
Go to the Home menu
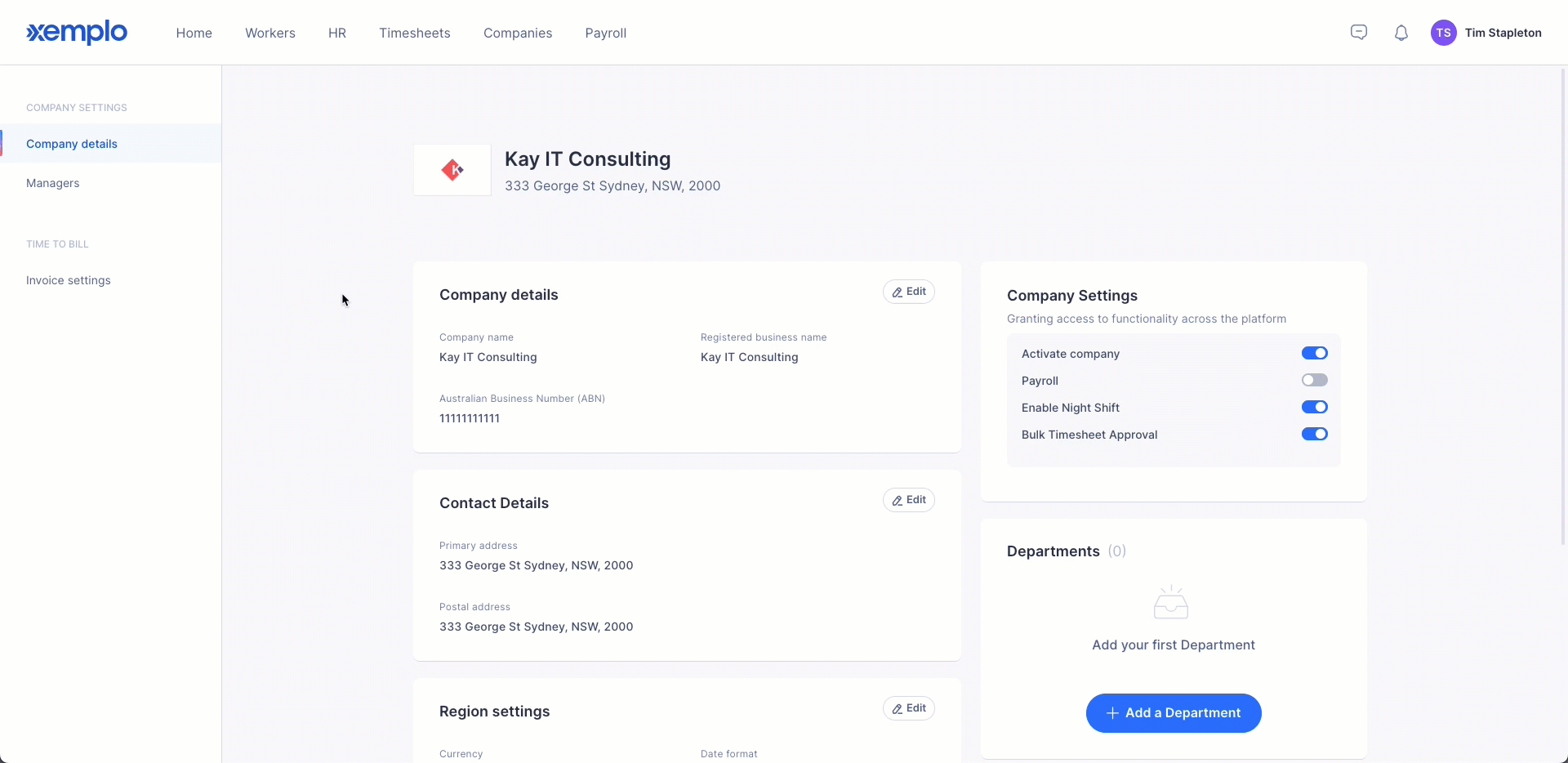[194, 33]
